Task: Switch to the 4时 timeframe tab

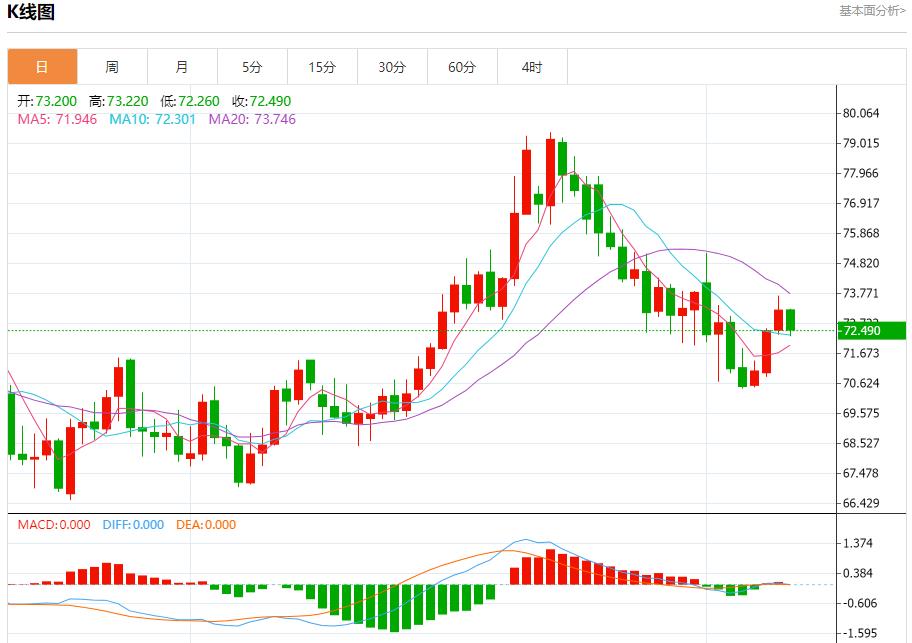Action: (x=532, y=67)
